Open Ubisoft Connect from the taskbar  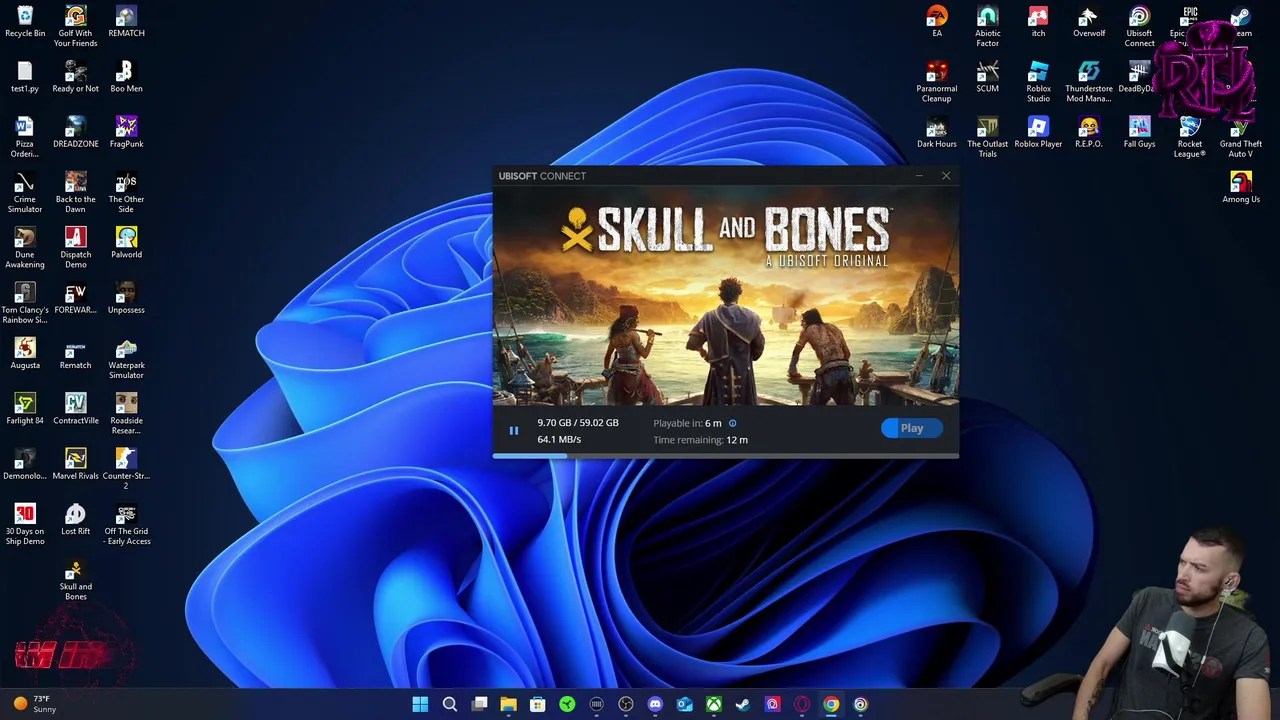861,704
